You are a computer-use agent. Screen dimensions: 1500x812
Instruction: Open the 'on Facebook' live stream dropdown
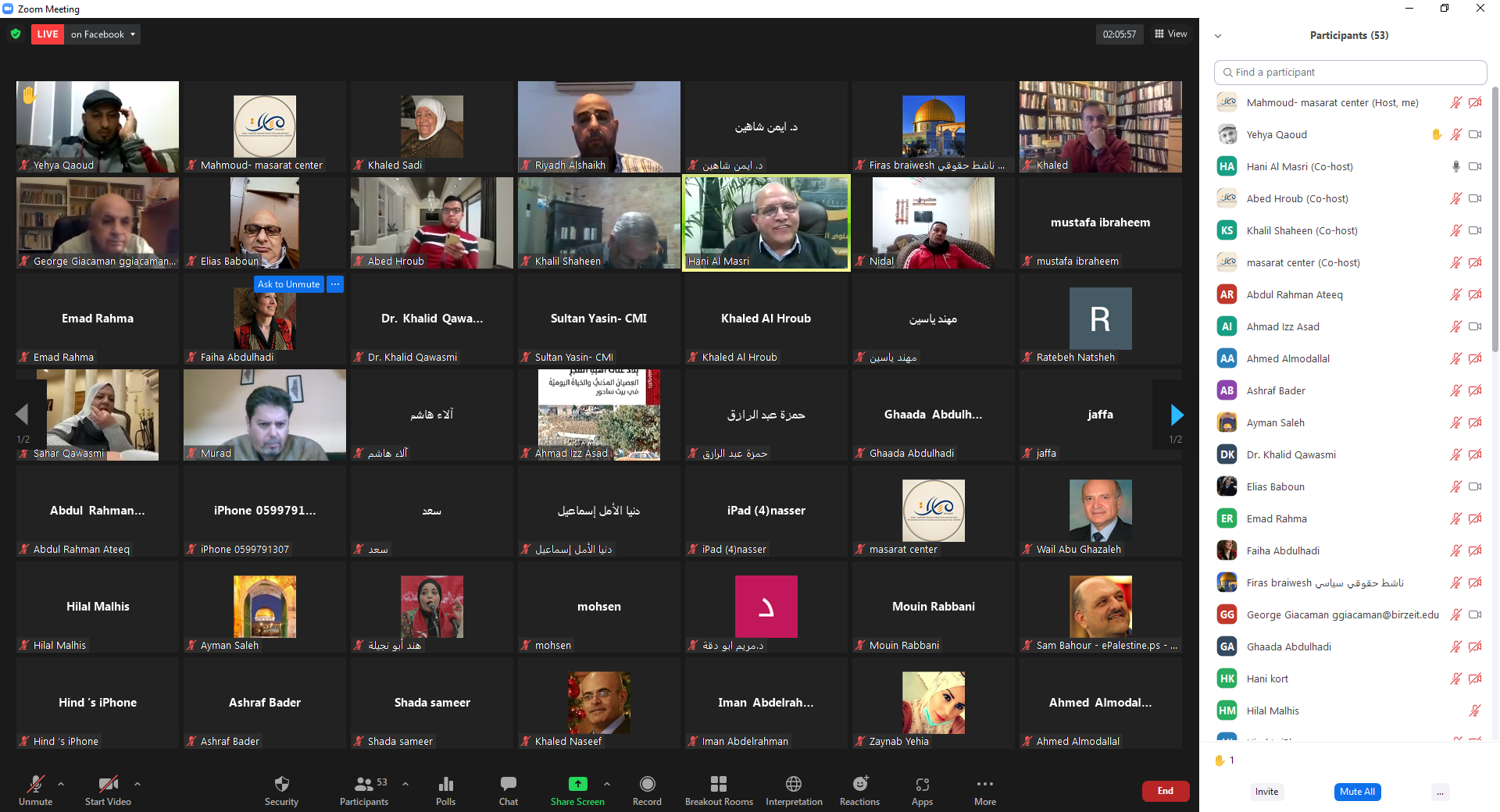point(103,34)
